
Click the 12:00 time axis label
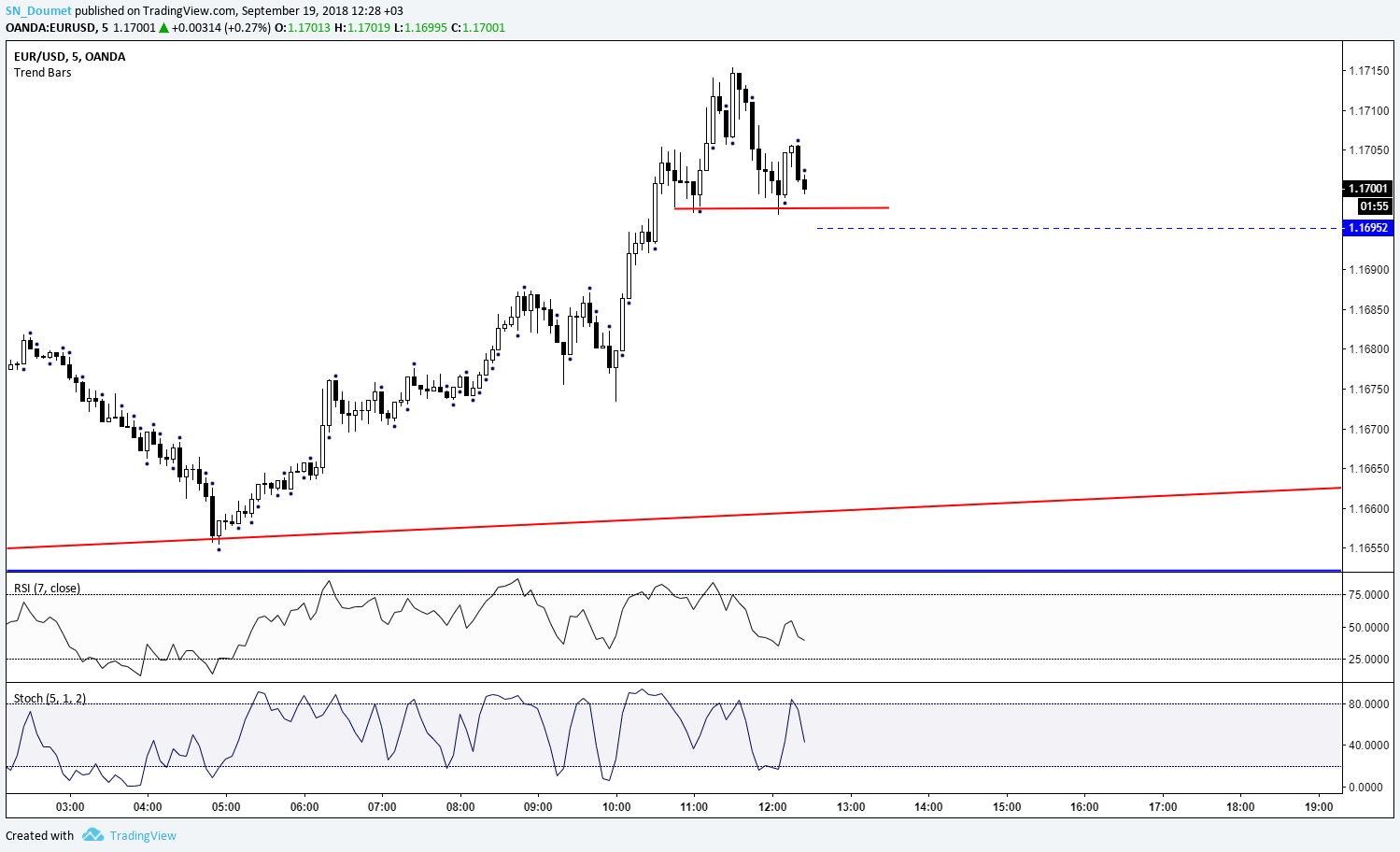(772, 806)
